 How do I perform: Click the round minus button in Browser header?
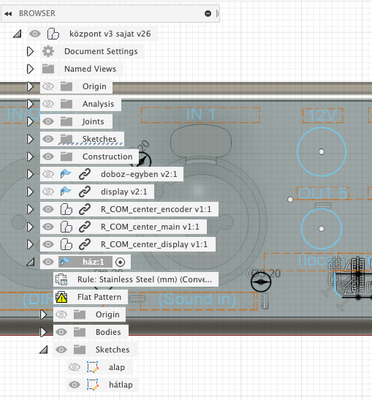pos(208,14)
